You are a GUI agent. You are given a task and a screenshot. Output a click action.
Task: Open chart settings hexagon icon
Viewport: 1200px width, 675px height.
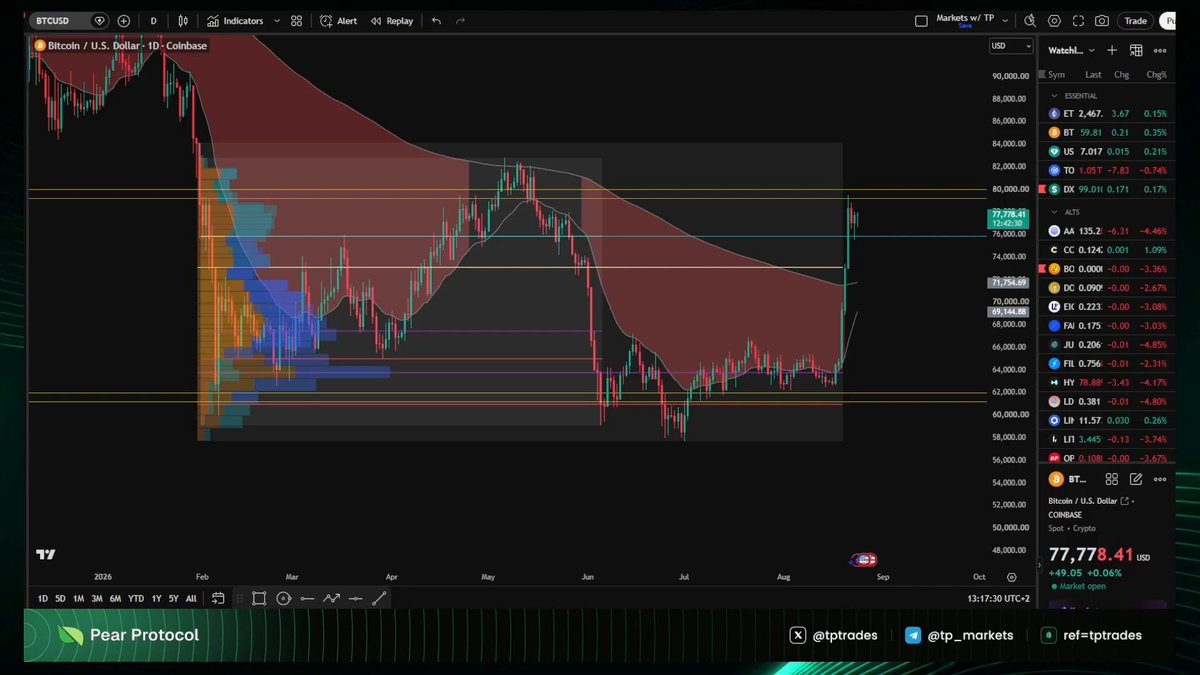point(1054,20)
